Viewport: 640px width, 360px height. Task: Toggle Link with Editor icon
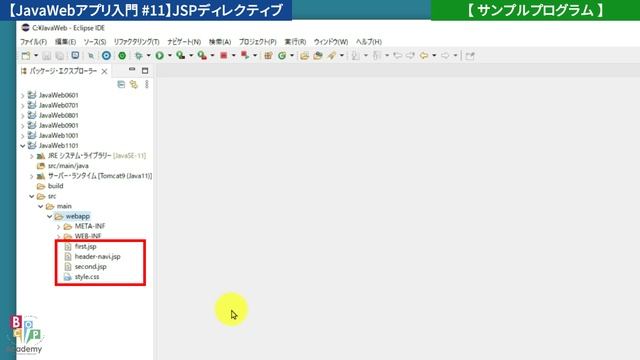pos(134,84)
